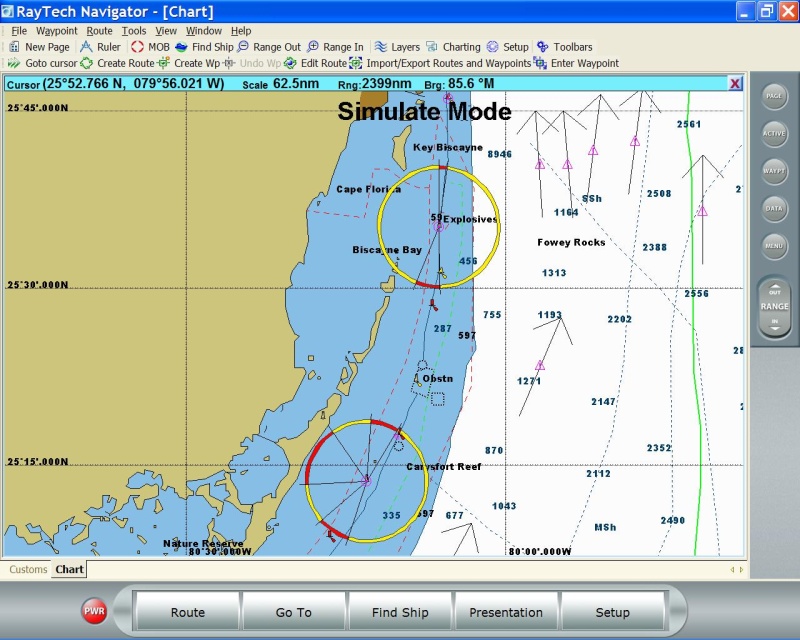The height and width of the screenshot is (640, 800).
Task: Click Goto cursor
Action: click(42, 63)
